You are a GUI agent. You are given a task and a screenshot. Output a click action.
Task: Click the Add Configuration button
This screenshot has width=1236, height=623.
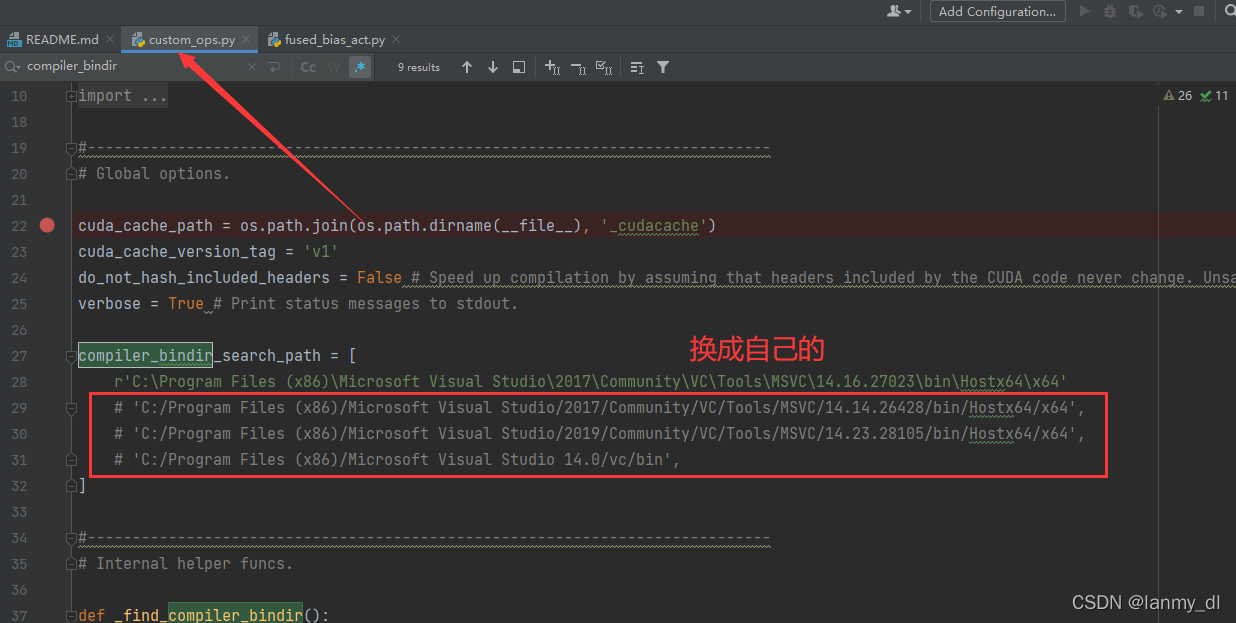coord(997,11)
